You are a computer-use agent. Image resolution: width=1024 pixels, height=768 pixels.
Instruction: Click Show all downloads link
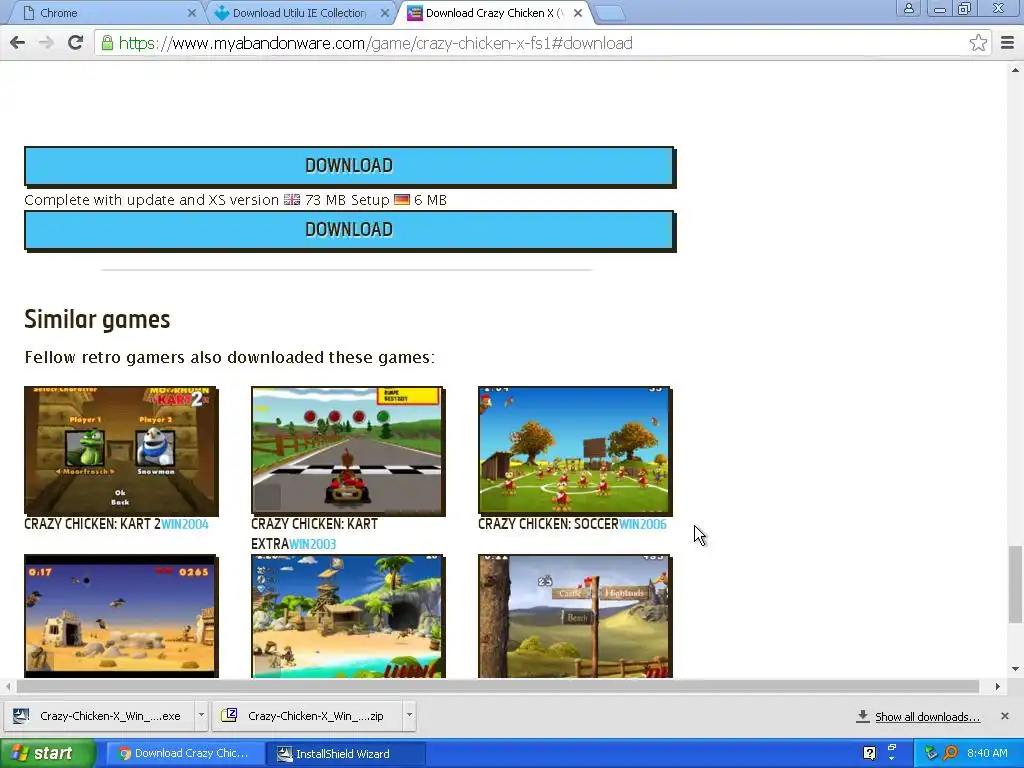tap(927, 716)
